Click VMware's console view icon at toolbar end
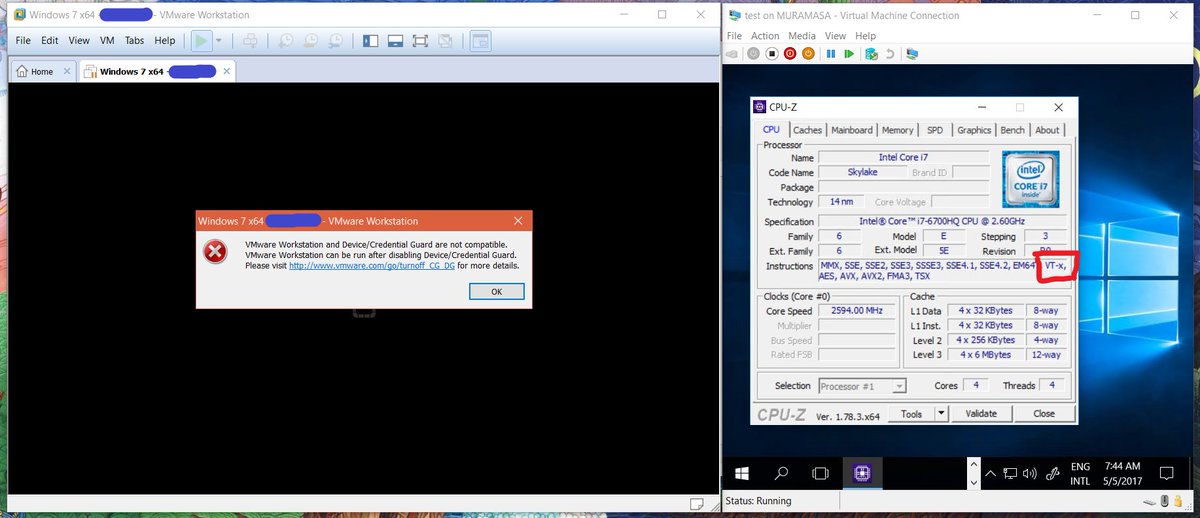 (x=481, y=41)
